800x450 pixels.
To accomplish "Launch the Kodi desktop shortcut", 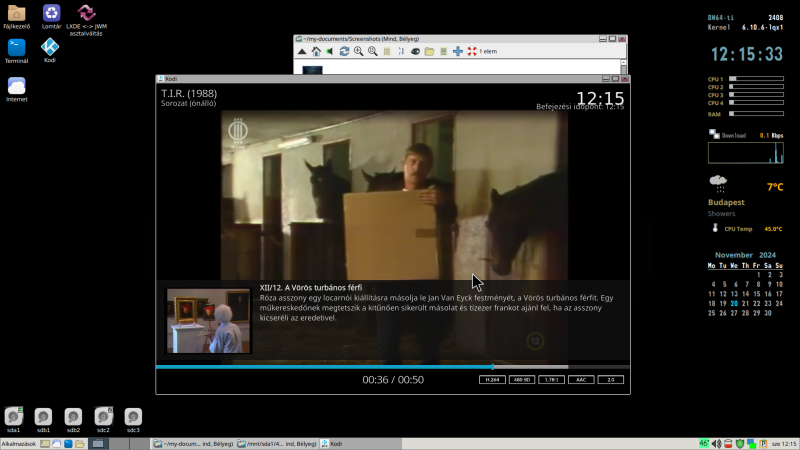I will [x=49, y=50].
